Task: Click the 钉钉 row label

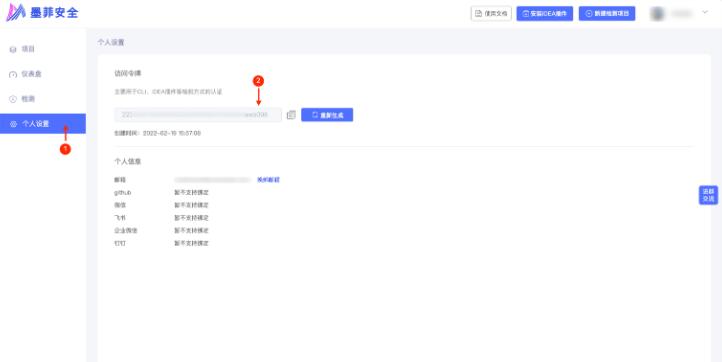Action: [x=120, y=243]
